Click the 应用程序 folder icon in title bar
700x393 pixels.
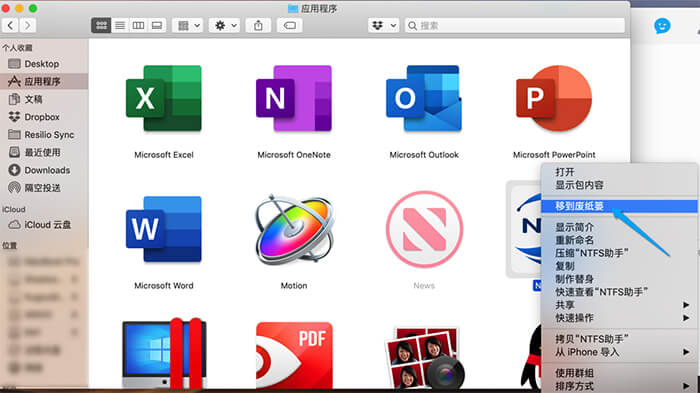point(293,8)
